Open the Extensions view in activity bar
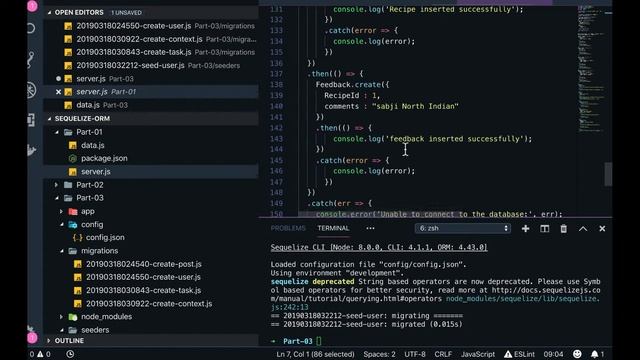Viewport: 640px width, 360px height. tap(31, 120)
